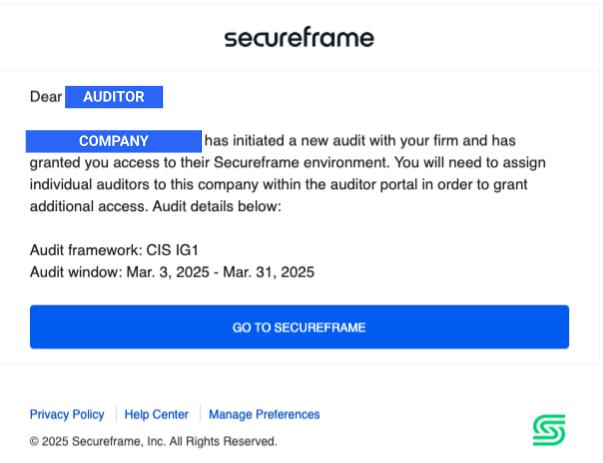Click the GO TO SECUREFRAME button

[x=299, y=327]
